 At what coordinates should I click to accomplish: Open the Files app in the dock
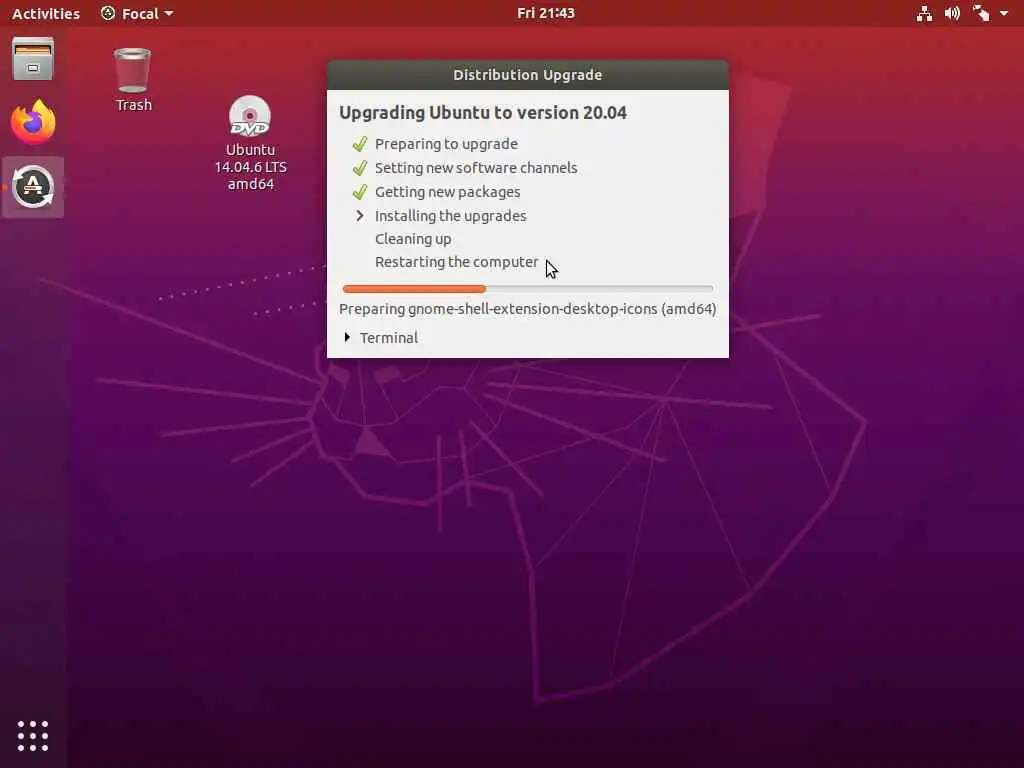click(33, 59)
